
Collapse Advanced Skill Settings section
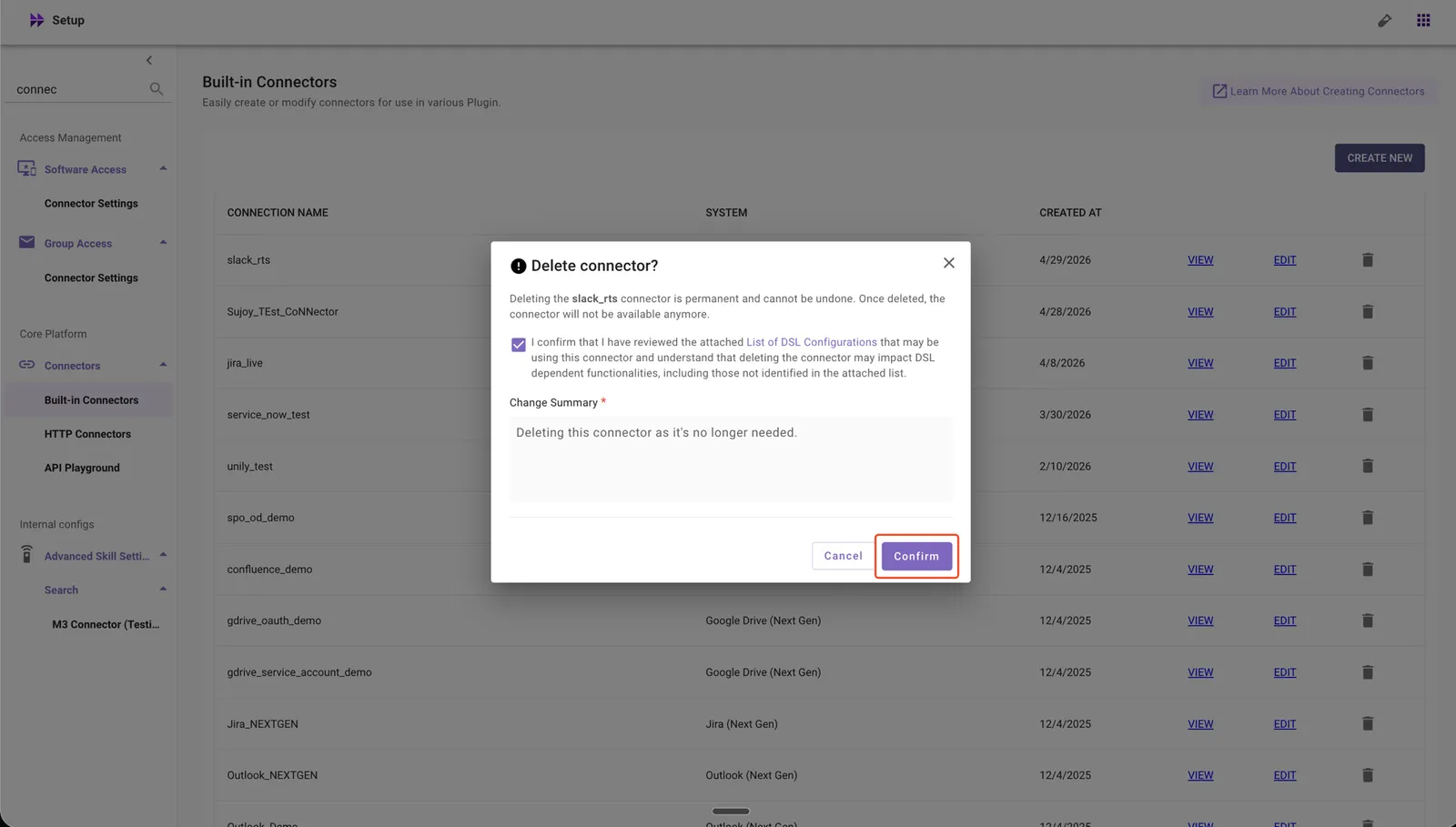[163, 555]
